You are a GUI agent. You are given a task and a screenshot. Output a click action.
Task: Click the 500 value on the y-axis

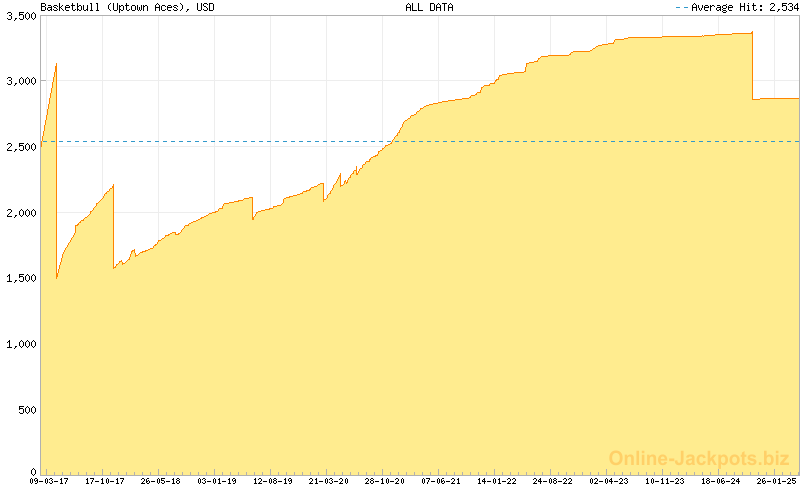coord(25,409)
